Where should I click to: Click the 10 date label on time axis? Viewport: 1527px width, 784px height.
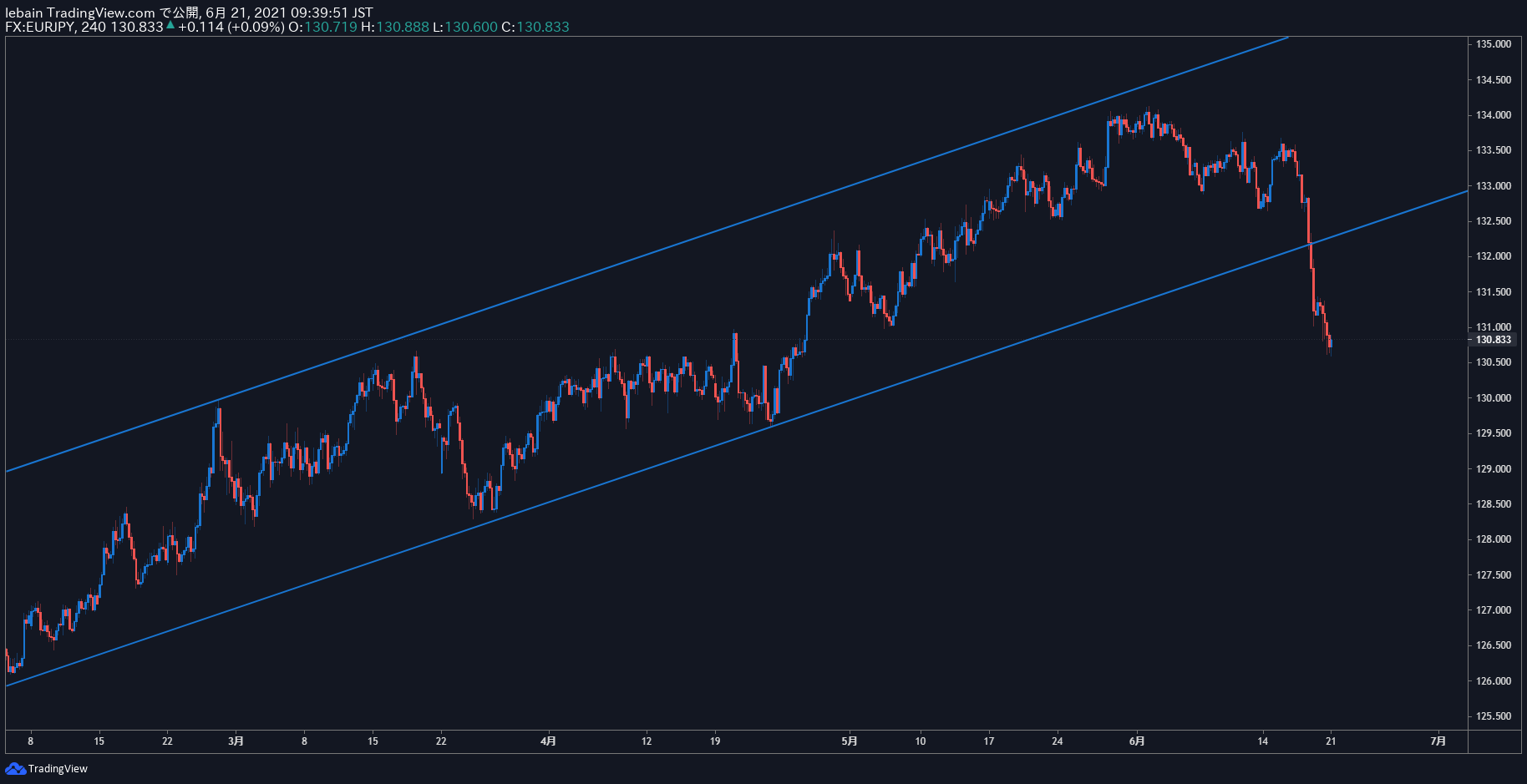click(921, 741)
